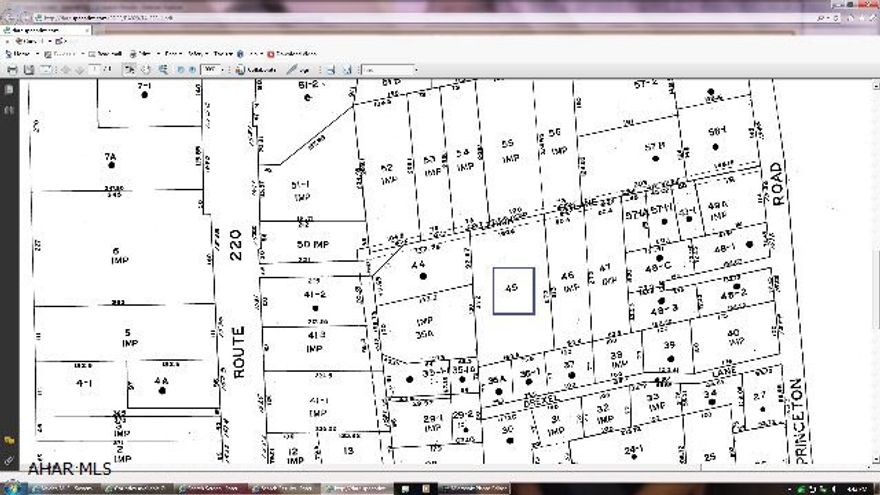
Task: Click the zoom in plus button
Action: tap(192, 70)
